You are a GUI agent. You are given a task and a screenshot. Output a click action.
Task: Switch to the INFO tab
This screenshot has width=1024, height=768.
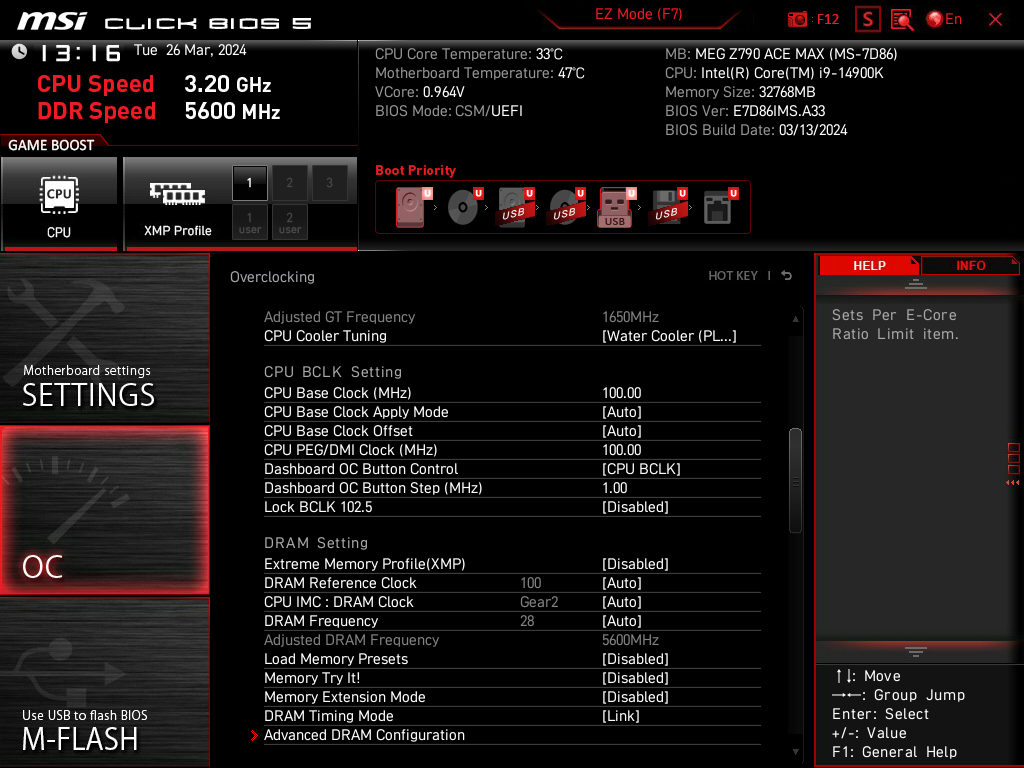[x=970, y=266]
